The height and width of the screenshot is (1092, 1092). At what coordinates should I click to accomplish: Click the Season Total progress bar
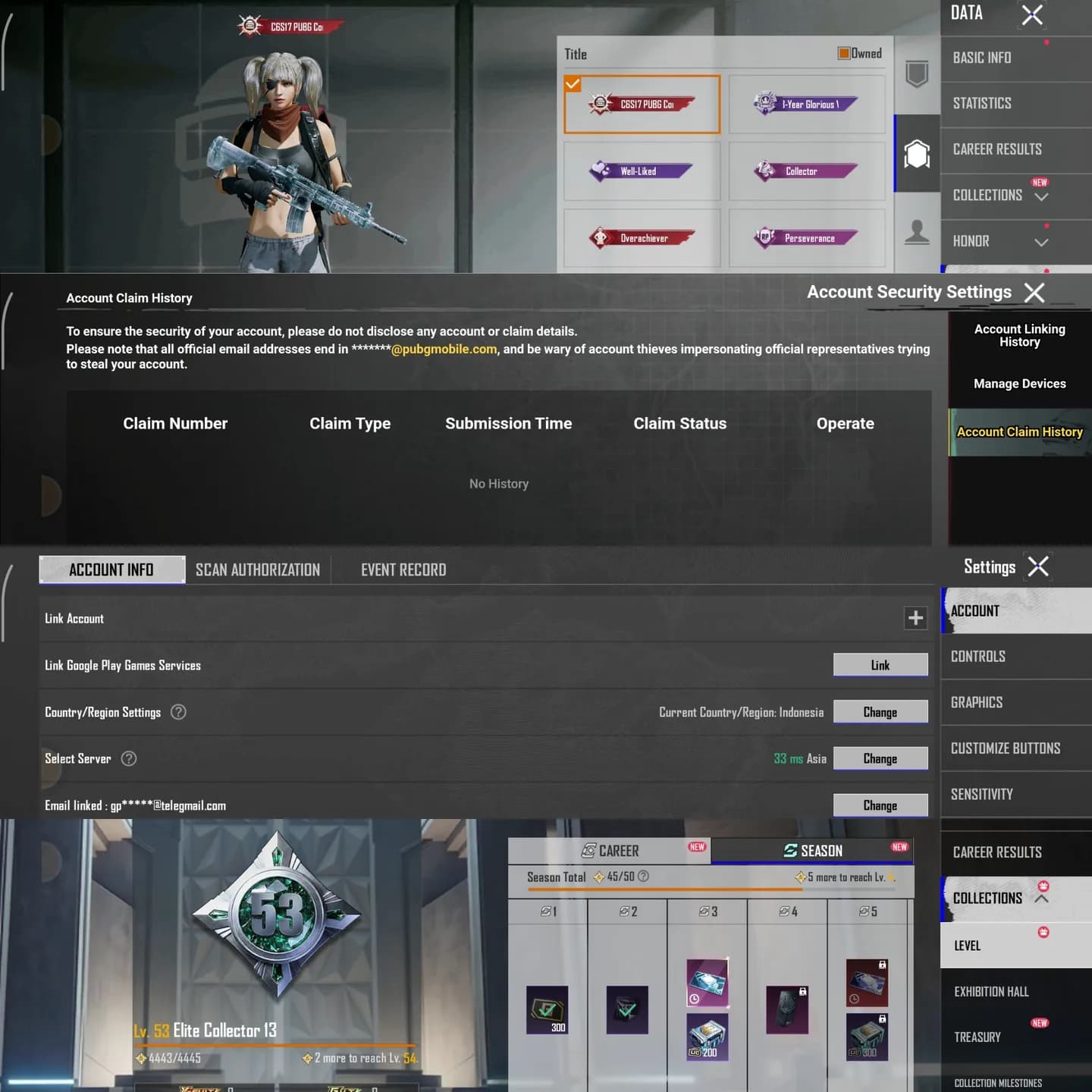[712, 890]
